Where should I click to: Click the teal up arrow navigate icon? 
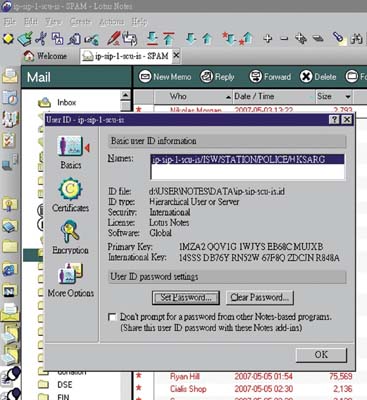207,39
